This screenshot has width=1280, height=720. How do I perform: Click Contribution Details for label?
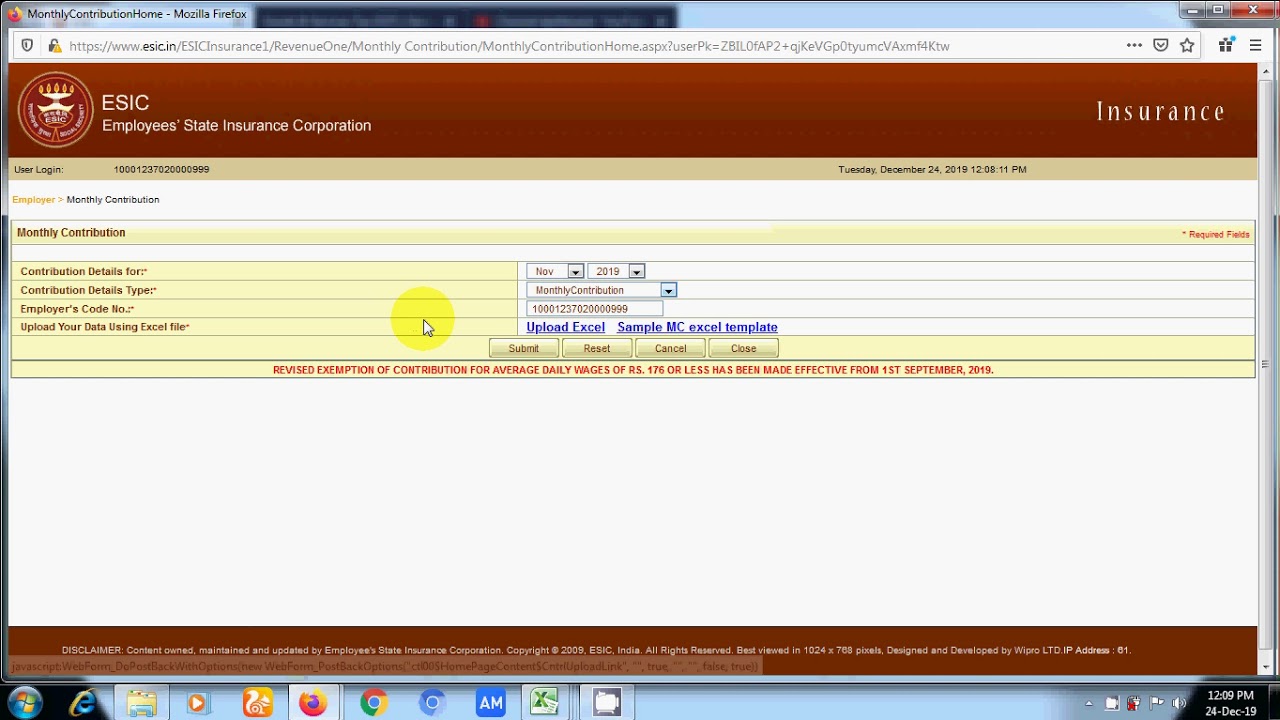pos(83,271)
